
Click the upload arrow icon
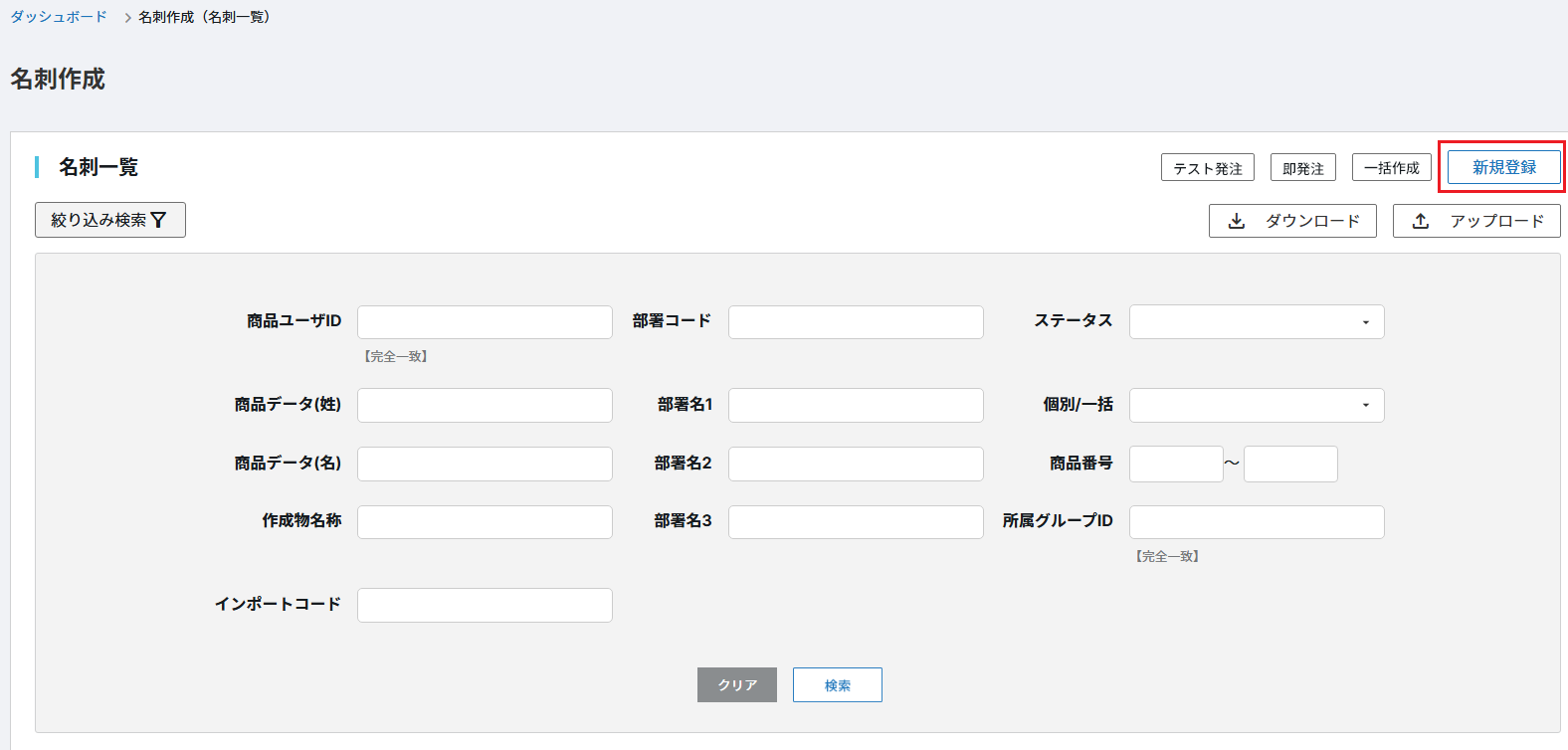[1421, 221]
